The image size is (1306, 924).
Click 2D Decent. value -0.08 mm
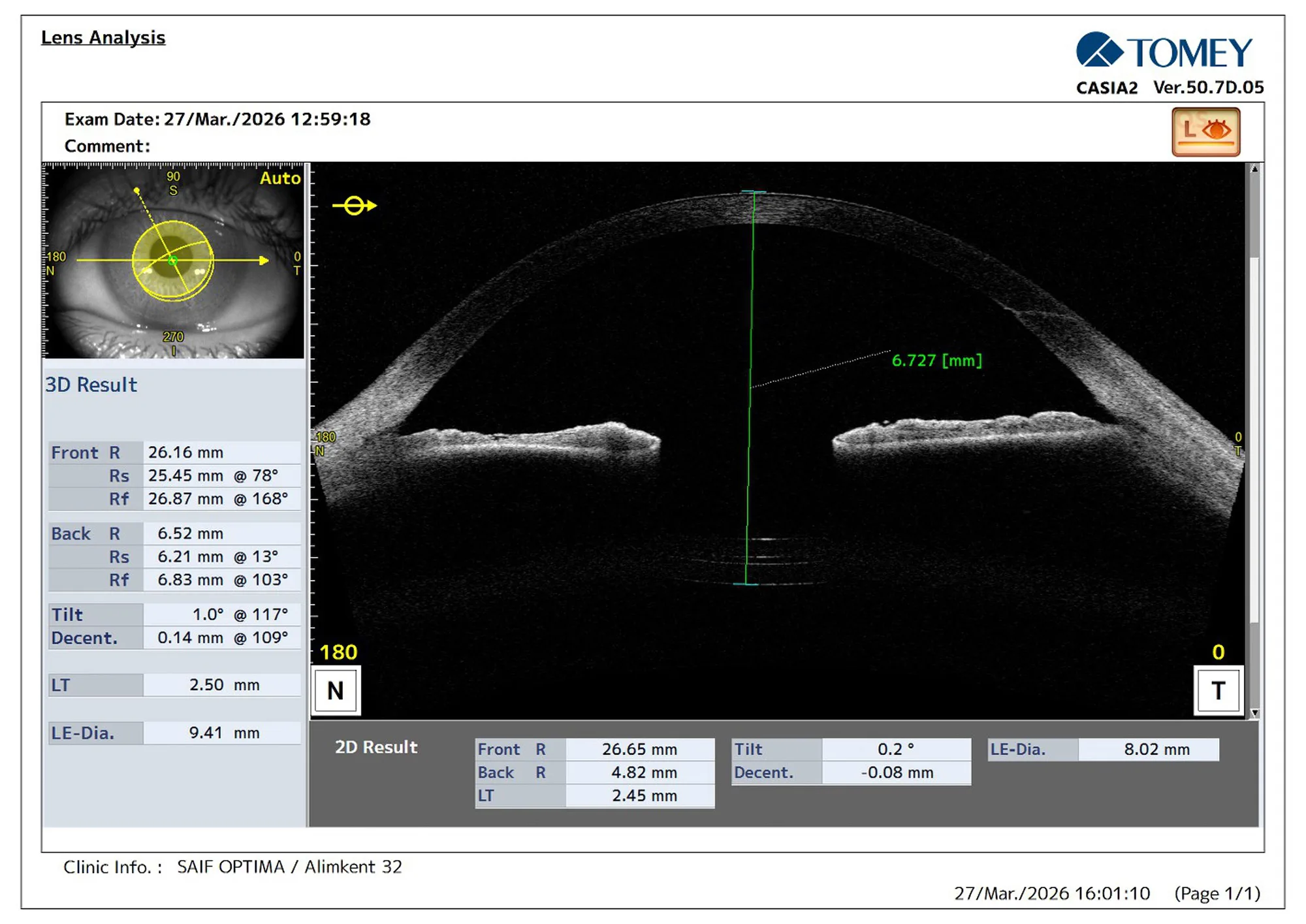(896, 773)
